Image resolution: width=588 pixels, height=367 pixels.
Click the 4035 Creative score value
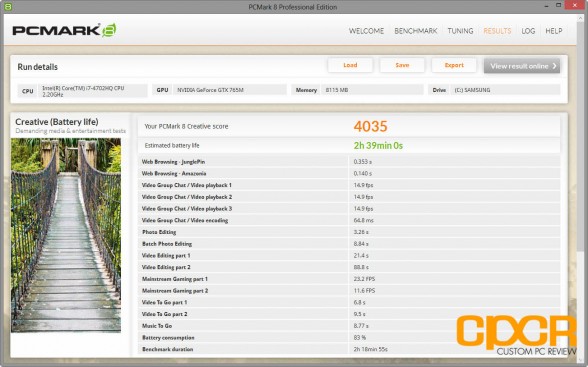point(370,126)
